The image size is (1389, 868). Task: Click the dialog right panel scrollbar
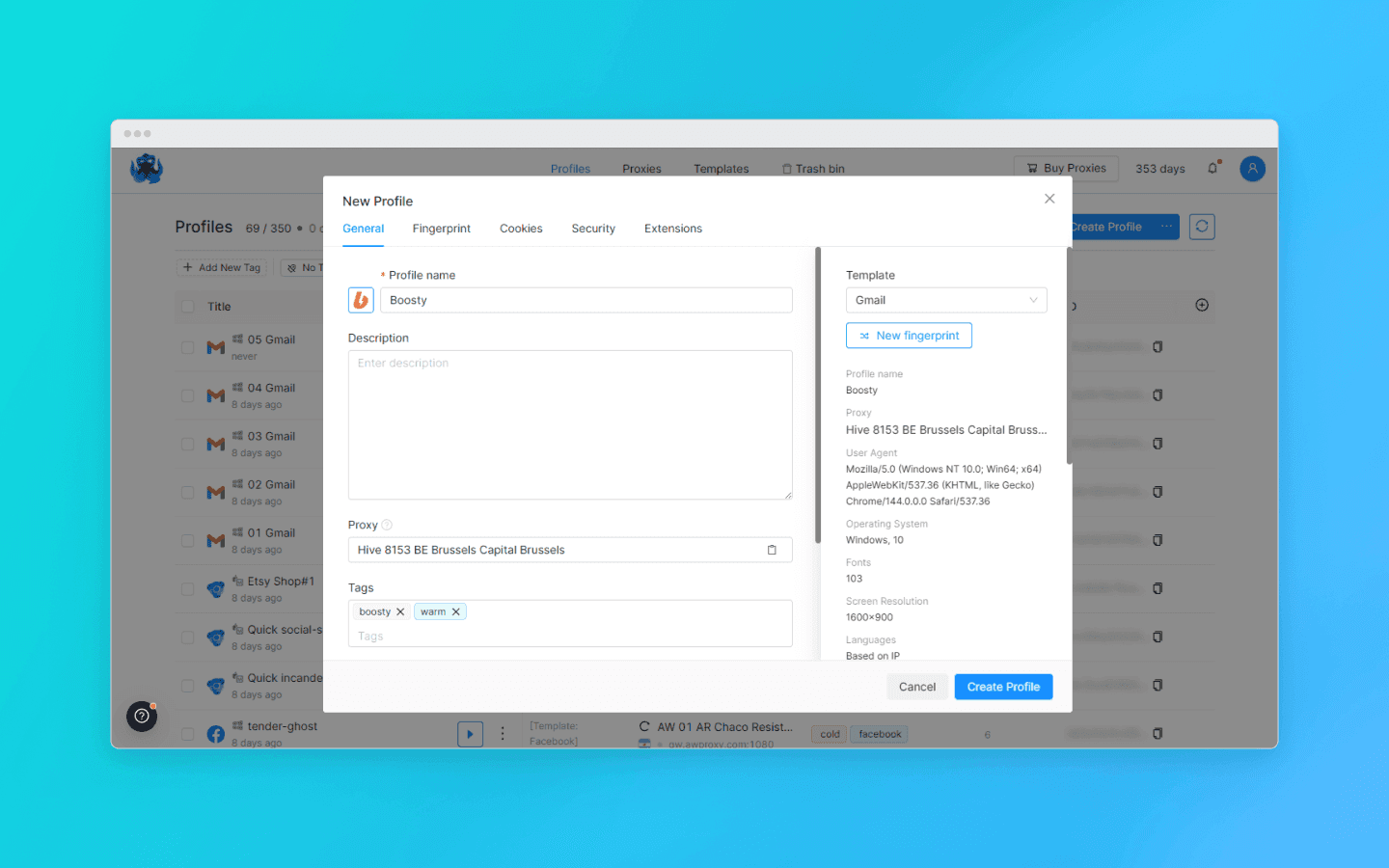(x=1069, y=357)
